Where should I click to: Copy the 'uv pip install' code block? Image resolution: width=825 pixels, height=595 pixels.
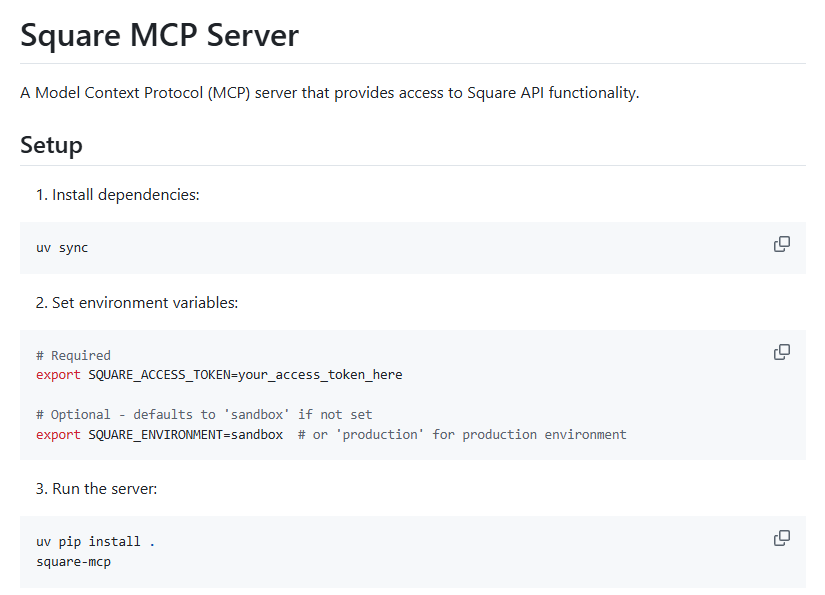coord(781,538)
